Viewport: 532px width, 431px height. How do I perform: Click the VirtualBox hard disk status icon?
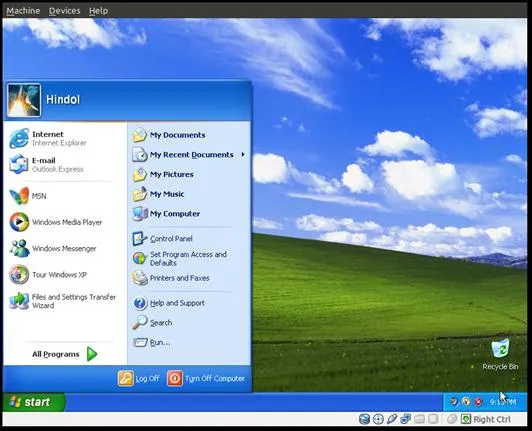pyautogui.click(x=364, y=419)
